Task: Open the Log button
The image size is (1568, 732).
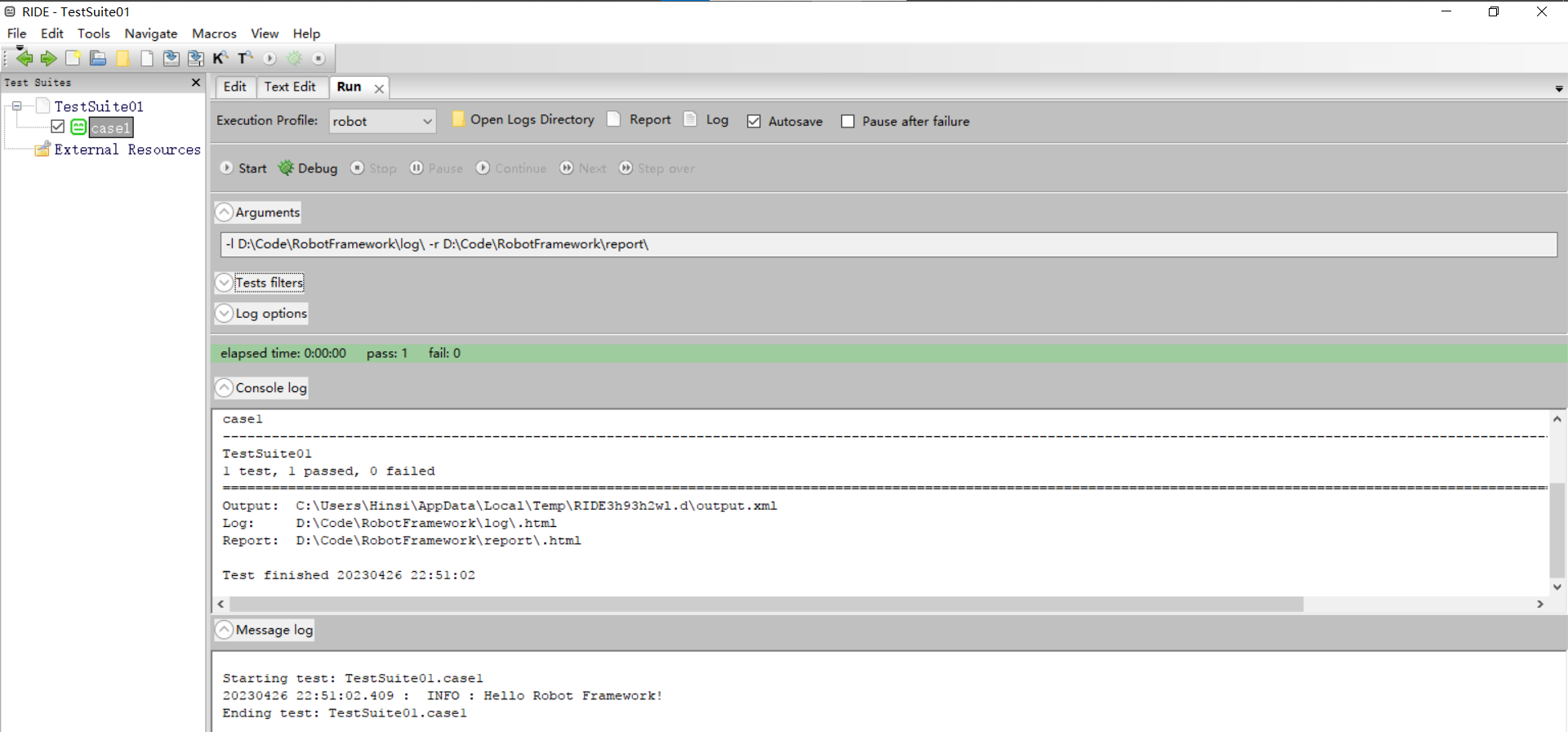Action: pyautogui.click(x=706, y=120)
